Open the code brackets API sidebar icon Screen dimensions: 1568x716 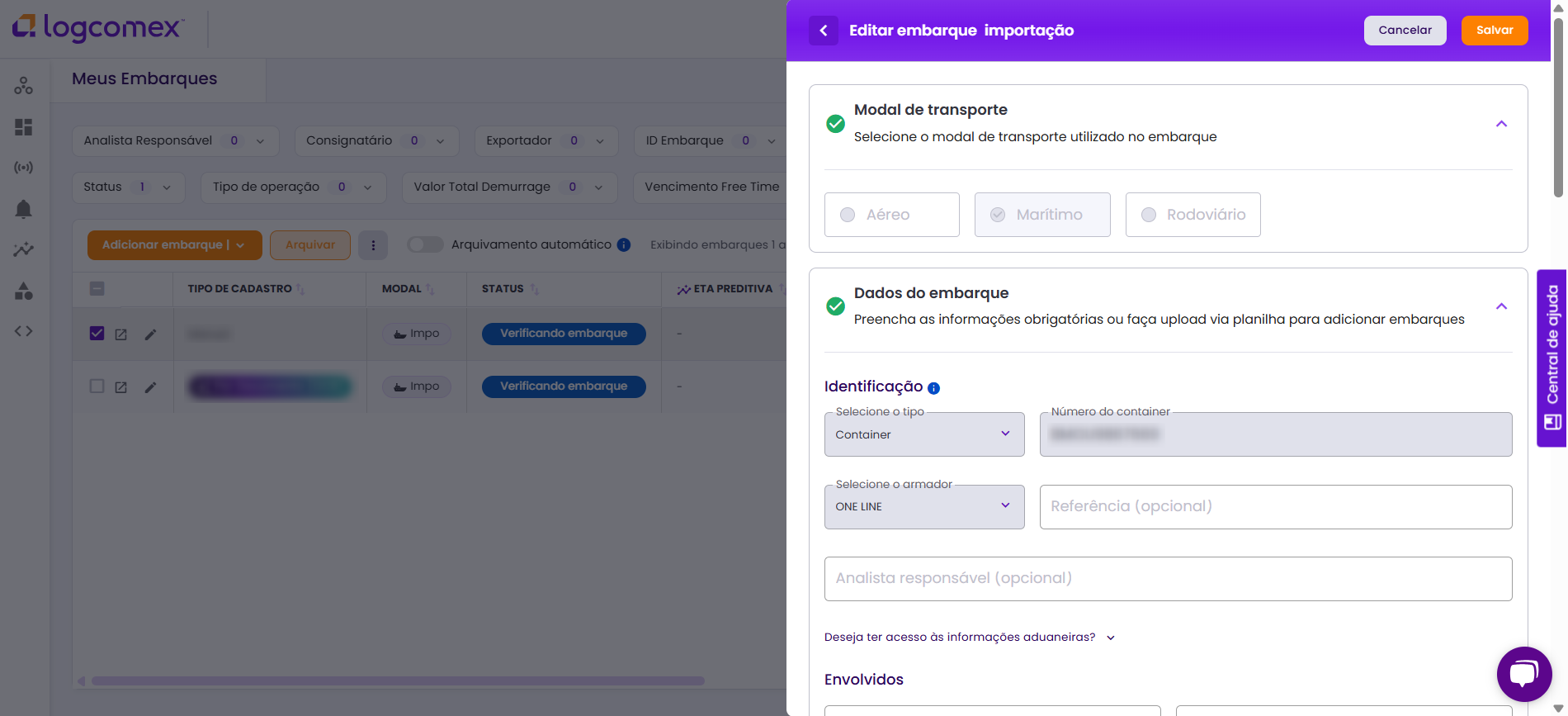[x=23, y=331]
